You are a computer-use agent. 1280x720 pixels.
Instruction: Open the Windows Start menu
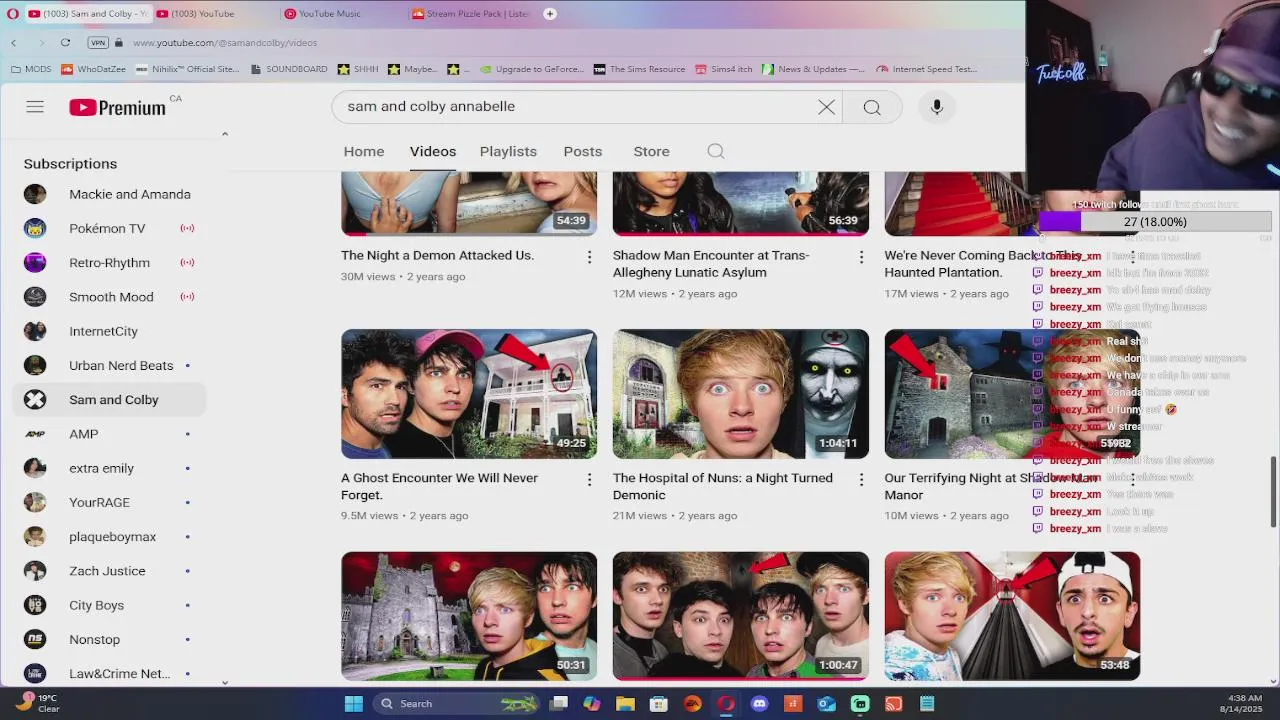354,704
